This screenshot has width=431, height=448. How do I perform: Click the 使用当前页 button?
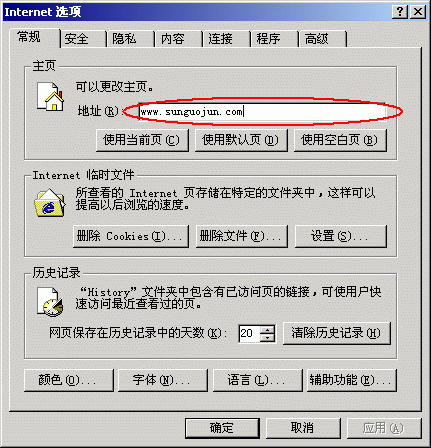tap(142, 140)
